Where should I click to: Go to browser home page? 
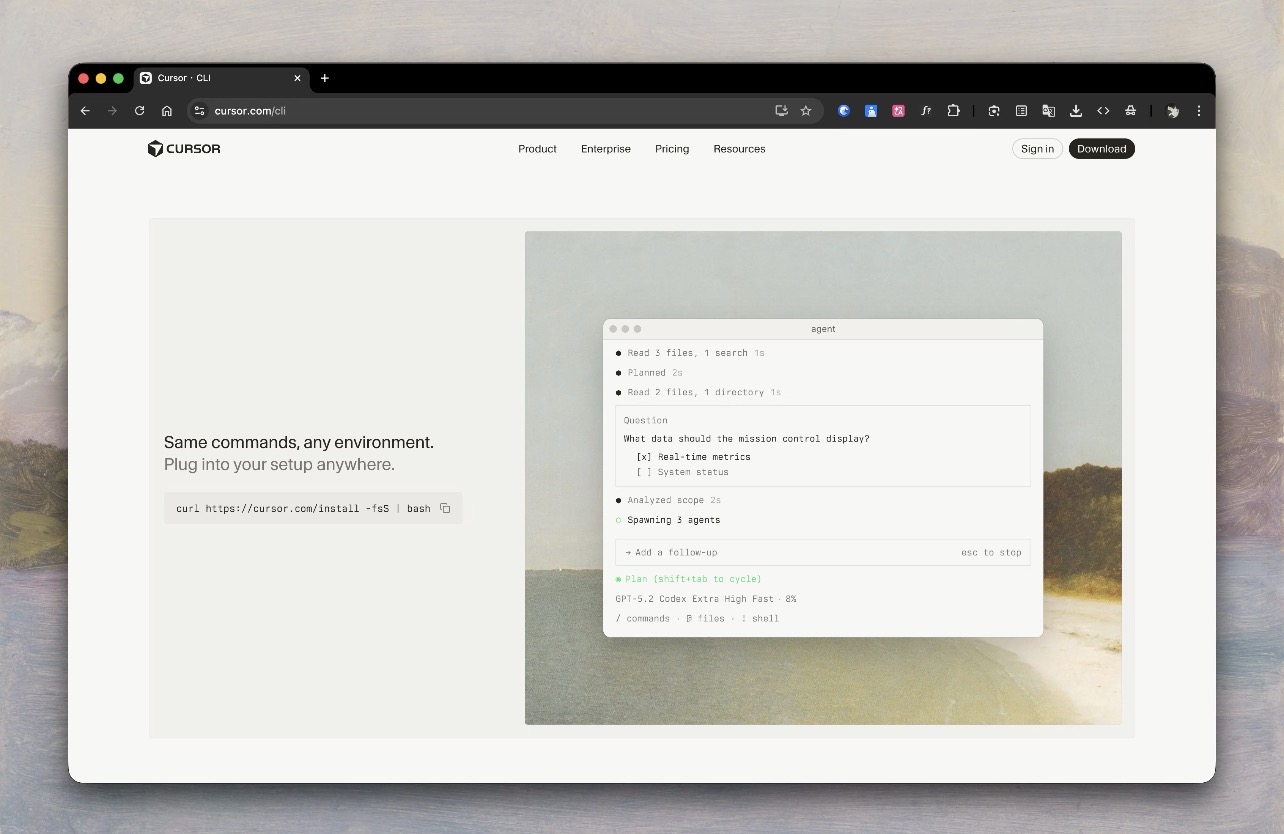[167, 111]
